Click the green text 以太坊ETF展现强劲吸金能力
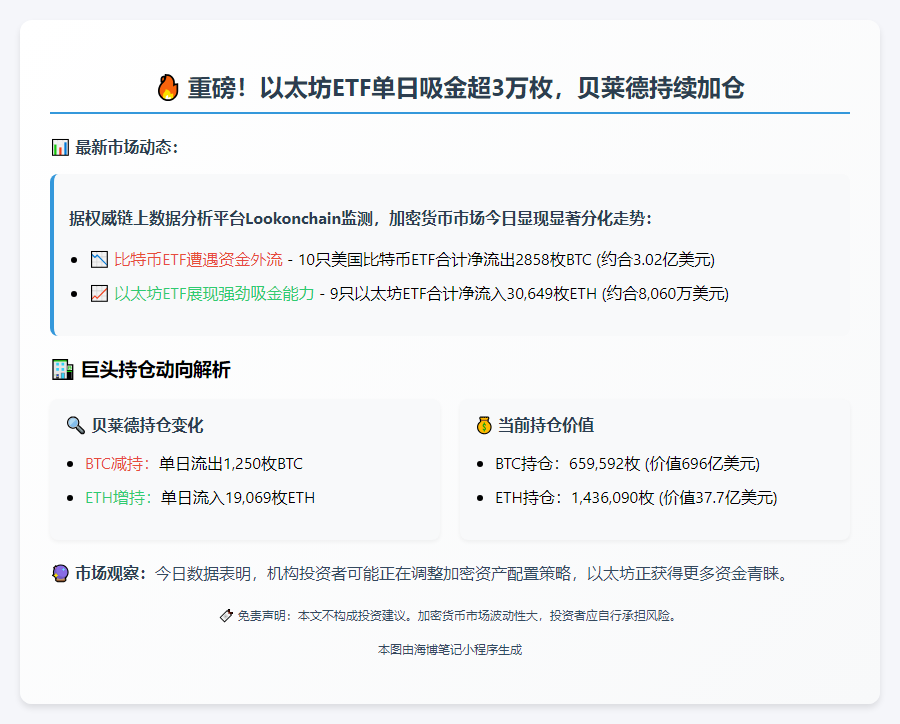 coord(214,293)
